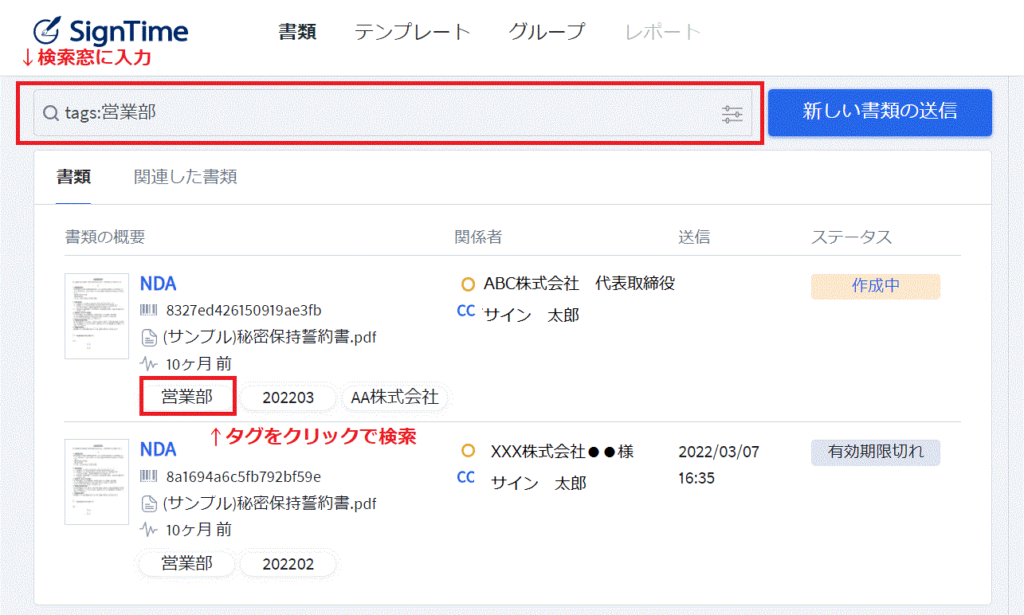Open the 書類 top navigation menu

(x=297, y=31)
